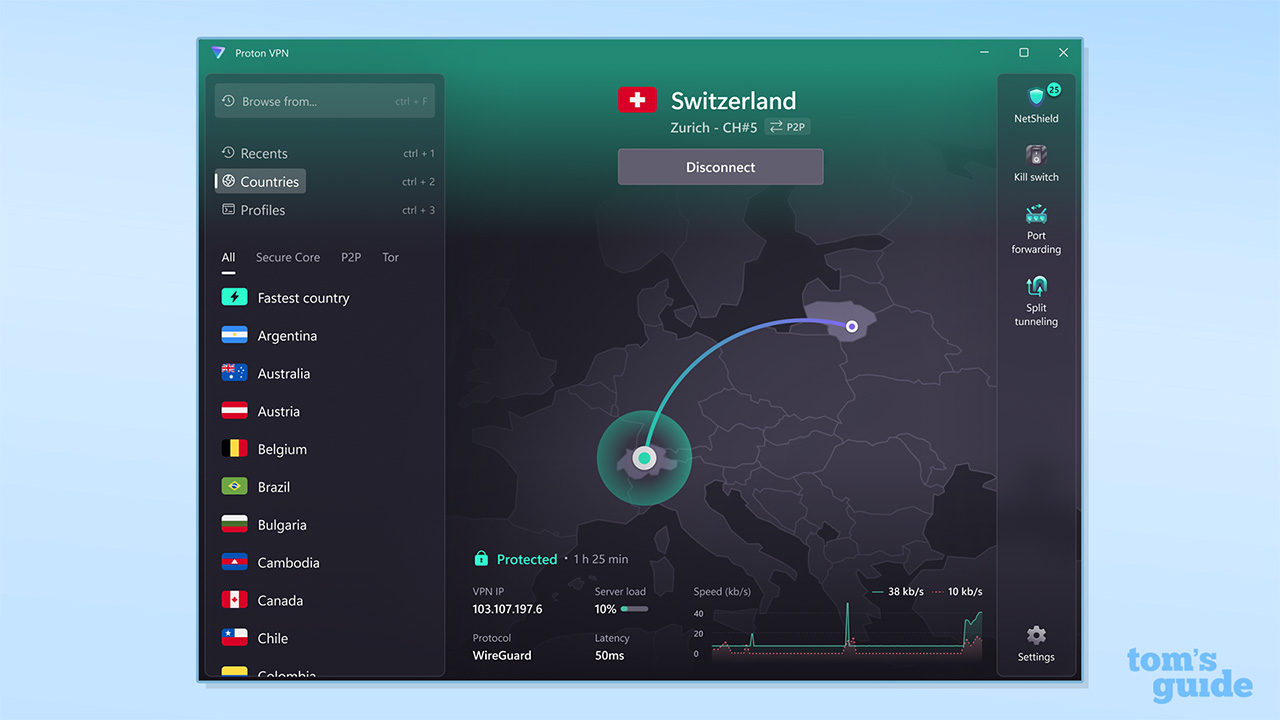Open the NetShield shield icon
1280x720 pixels.
pyautogui.click(x=1036, y=96)
